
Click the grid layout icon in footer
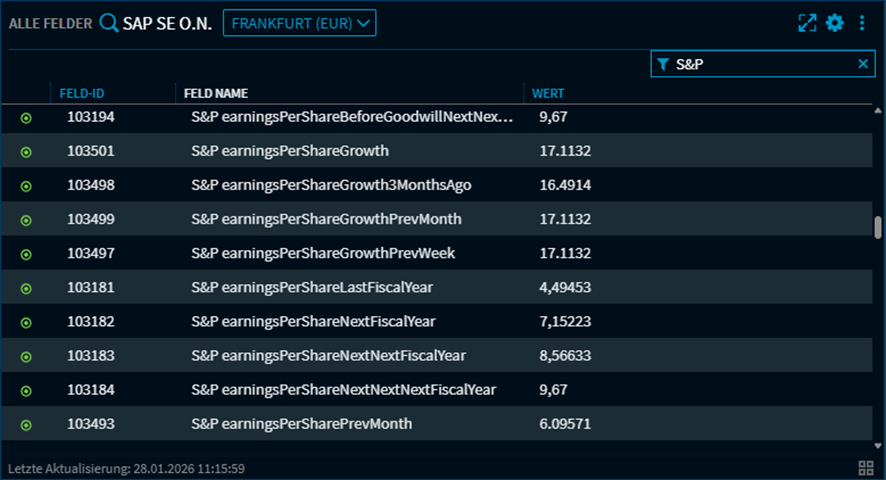866,468
